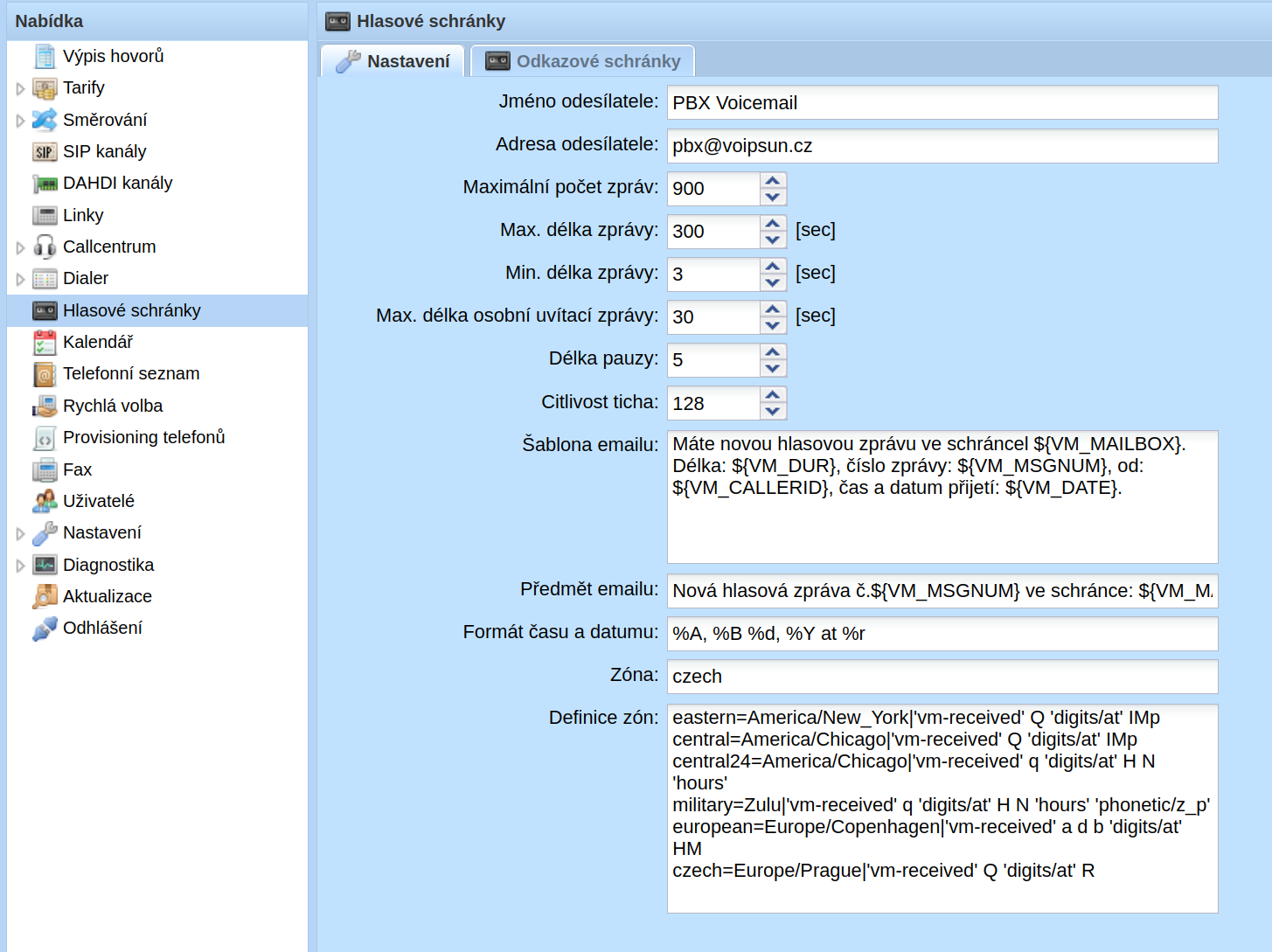Viewport: 1272px width, 952px height.
Task: Click the Callcentrum headset icon
Action: click(45, 247)
